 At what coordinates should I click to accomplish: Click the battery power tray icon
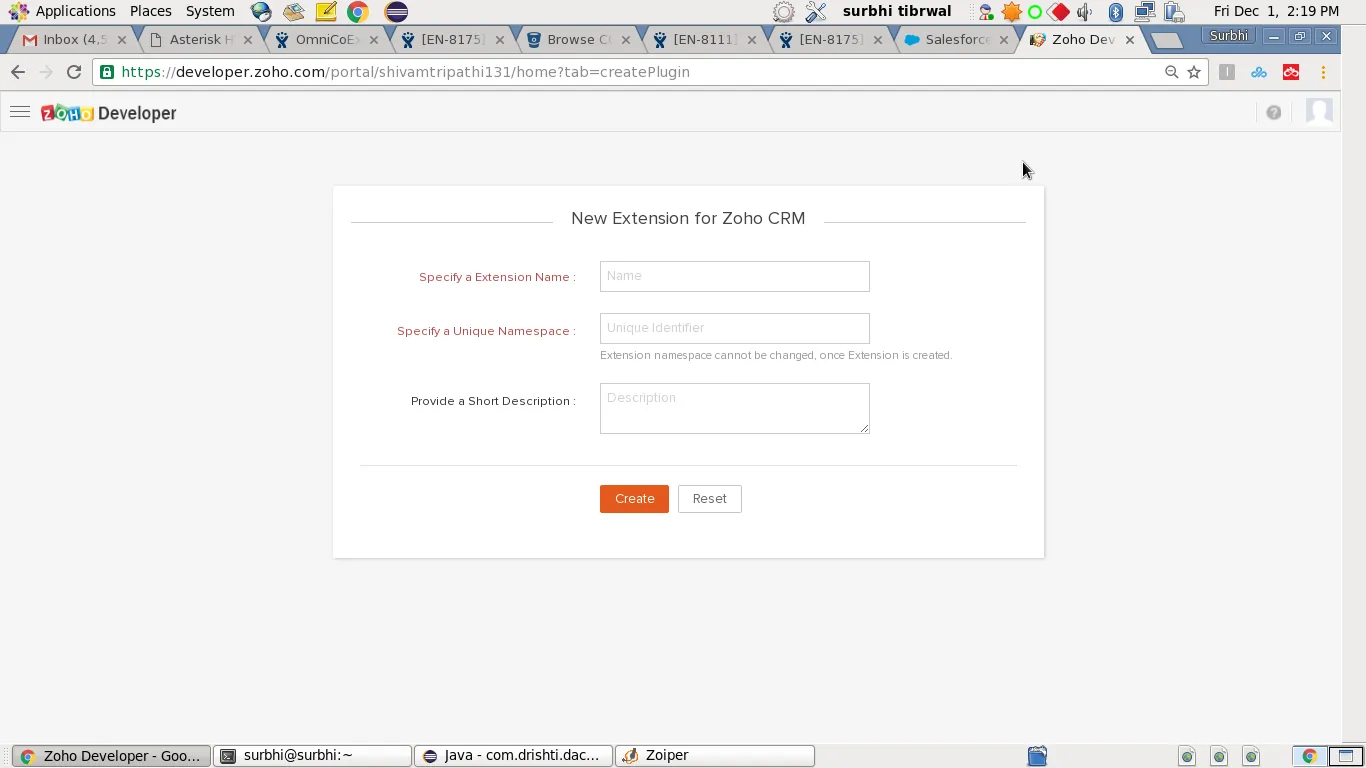coord(1174,12)
